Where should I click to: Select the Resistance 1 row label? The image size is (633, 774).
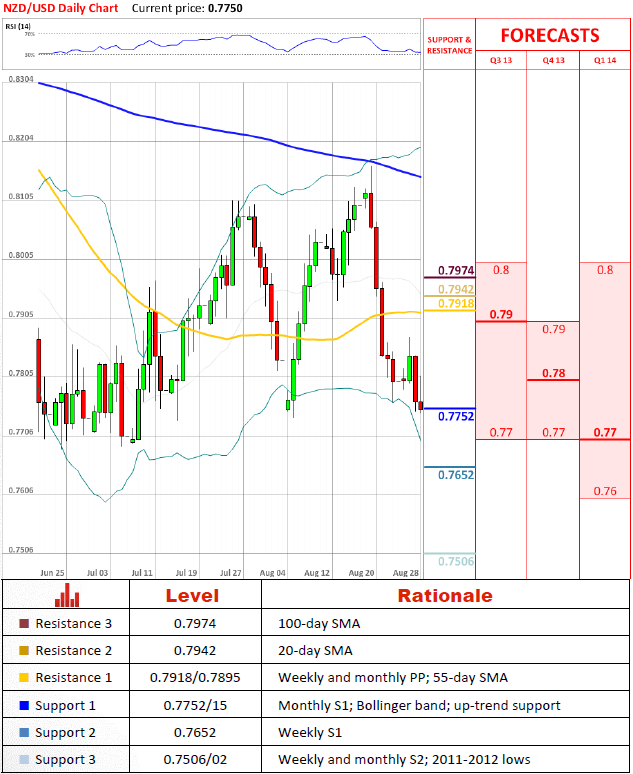74,678
